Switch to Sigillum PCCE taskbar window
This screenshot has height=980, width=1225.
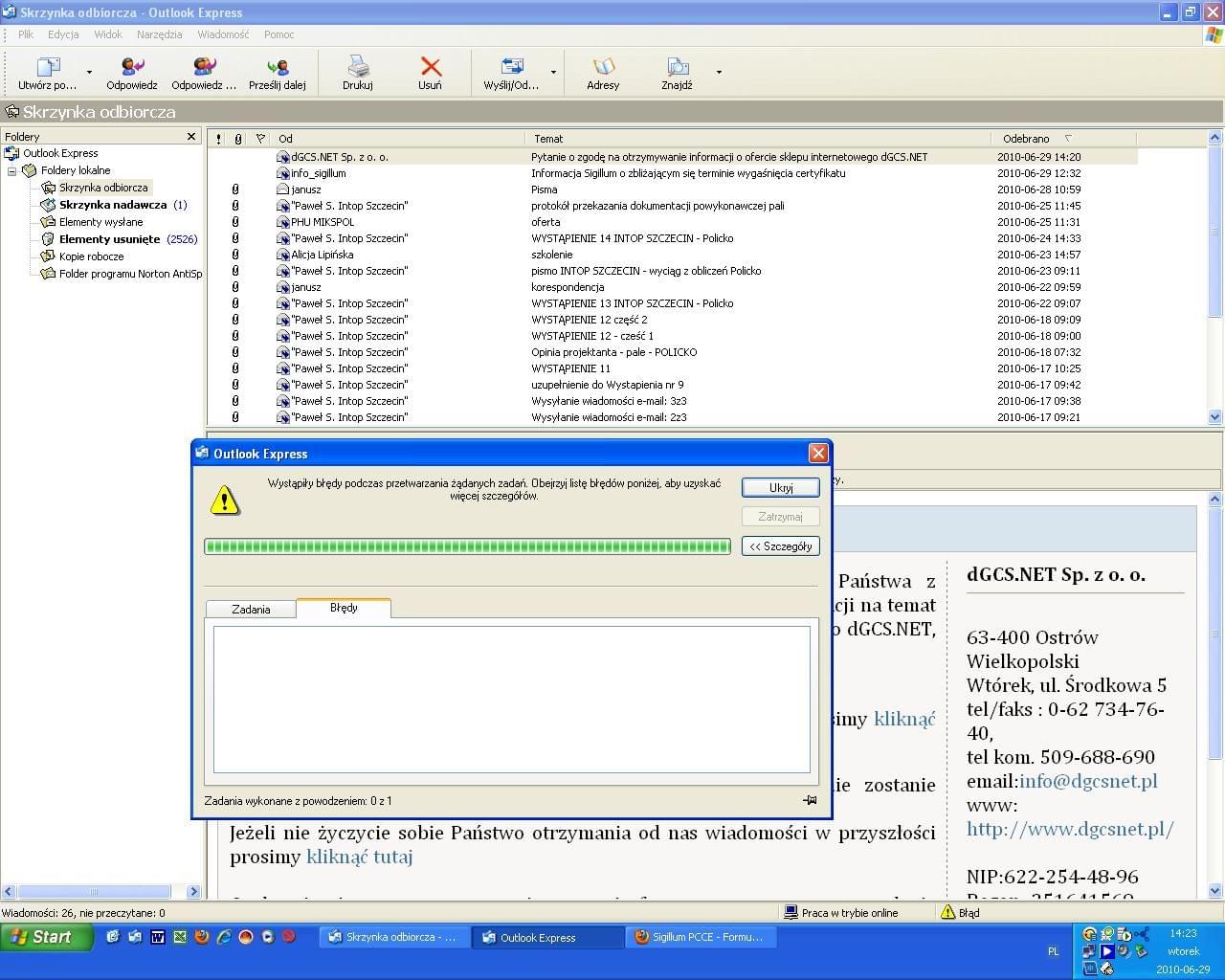pos(701,938)
